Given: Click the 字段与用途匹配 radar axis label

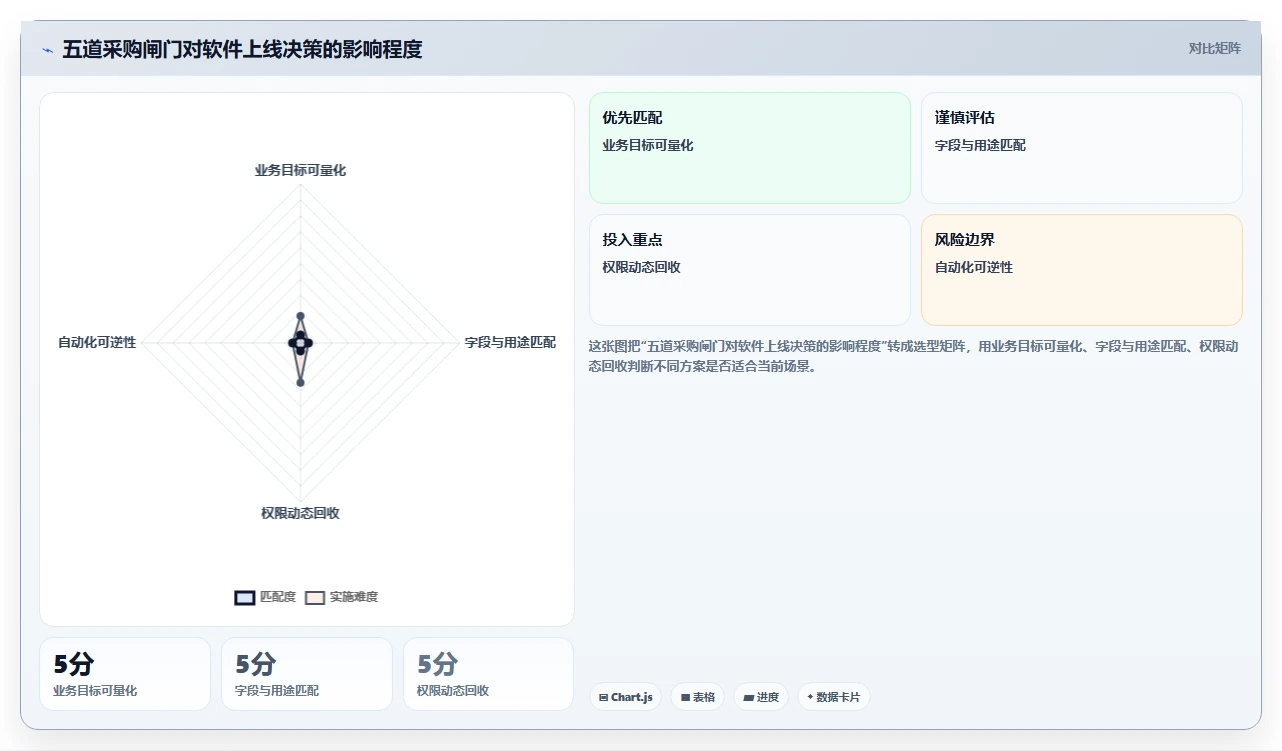Looking at the screenshot, I should pos(510,343).
